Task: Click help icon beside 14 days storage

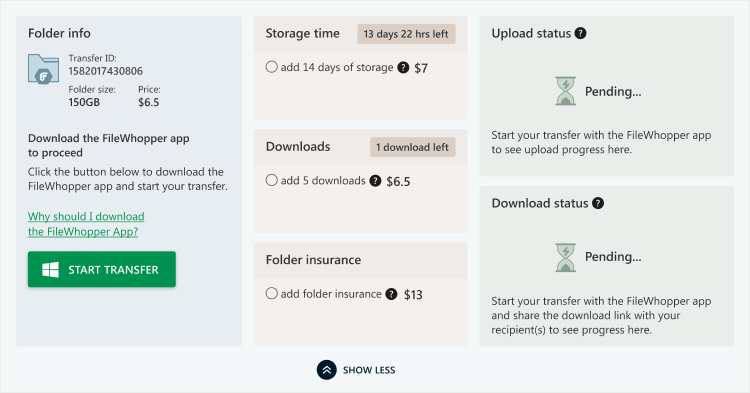Action: pyautogui.click(x=403, y=67)
